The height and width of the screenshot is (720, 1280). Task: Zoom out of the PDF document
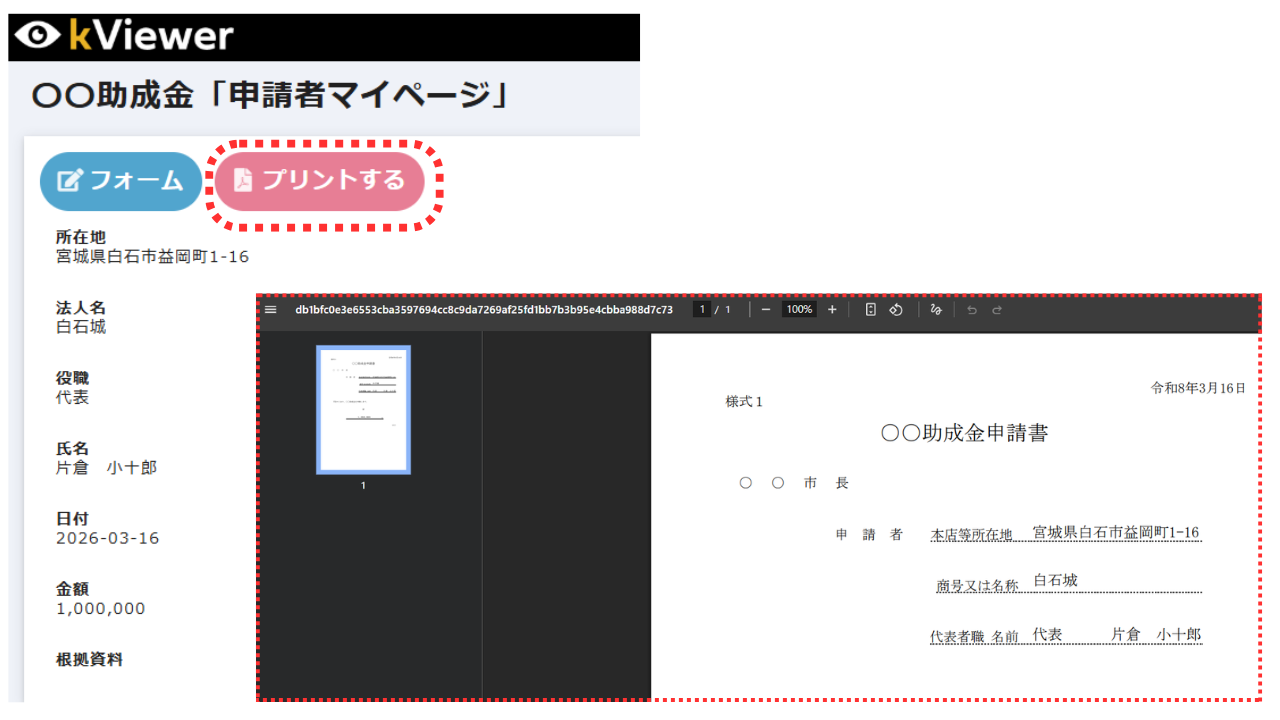click(x=765, y=309)
